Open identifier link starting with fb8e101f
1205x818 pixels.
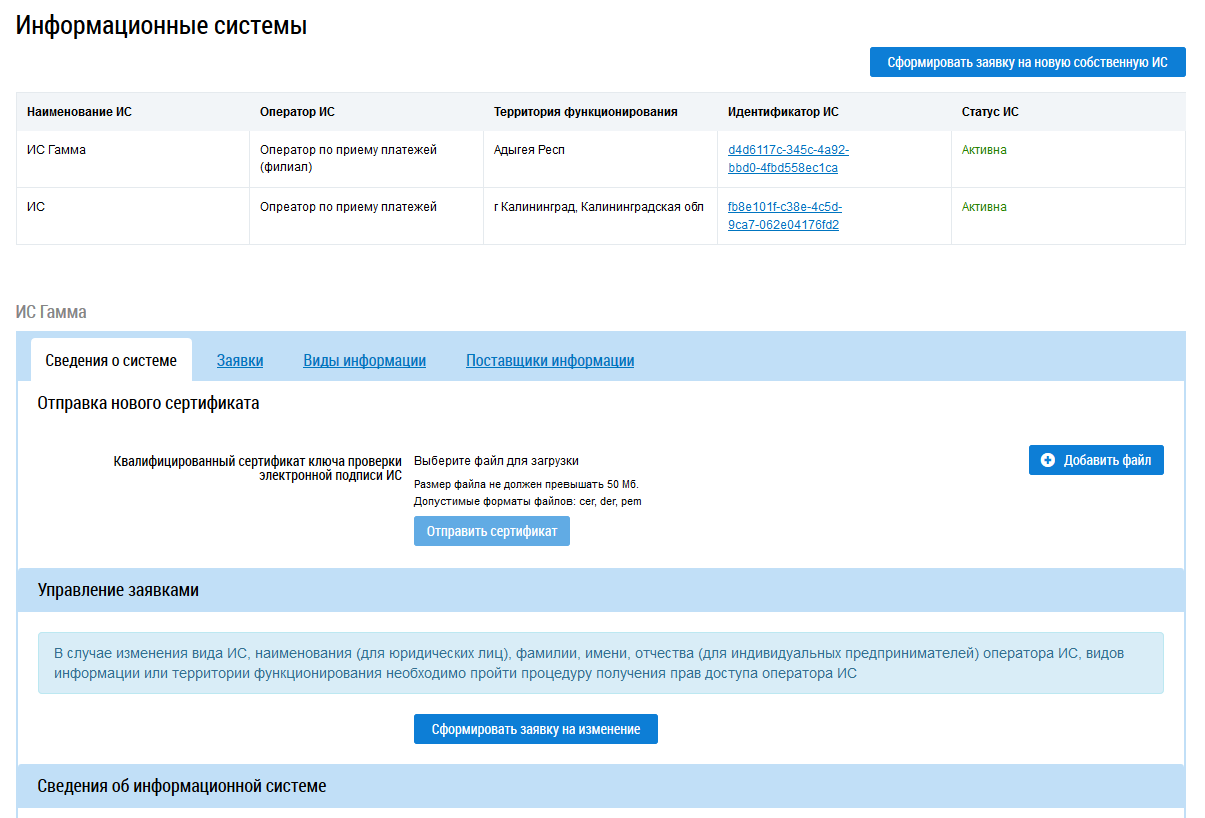coord(784,216)
